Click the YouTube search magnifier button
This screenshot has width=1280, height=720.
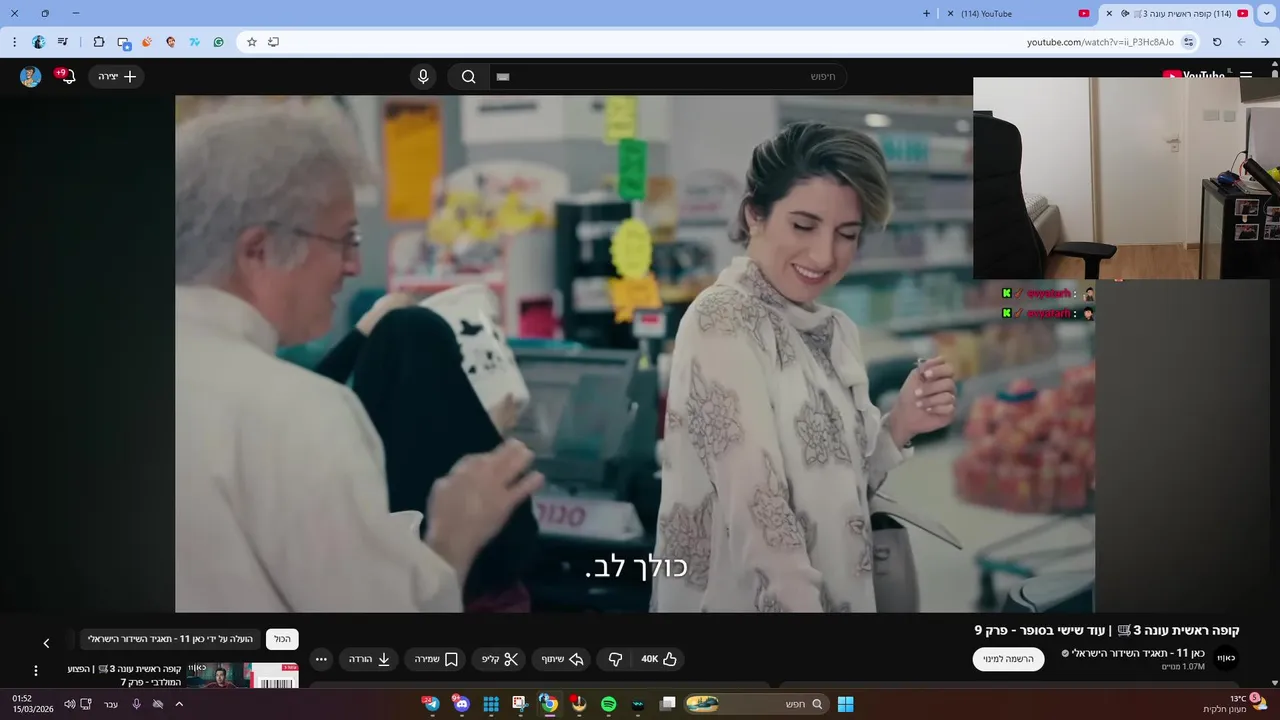[x=469, y=77]
